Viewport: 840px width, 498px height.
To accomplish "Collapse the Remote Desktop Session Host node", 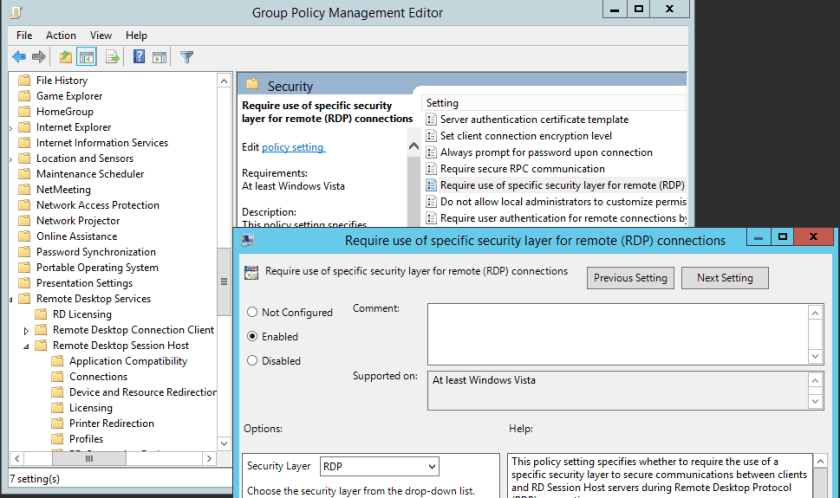I will (x=27, y=346).
